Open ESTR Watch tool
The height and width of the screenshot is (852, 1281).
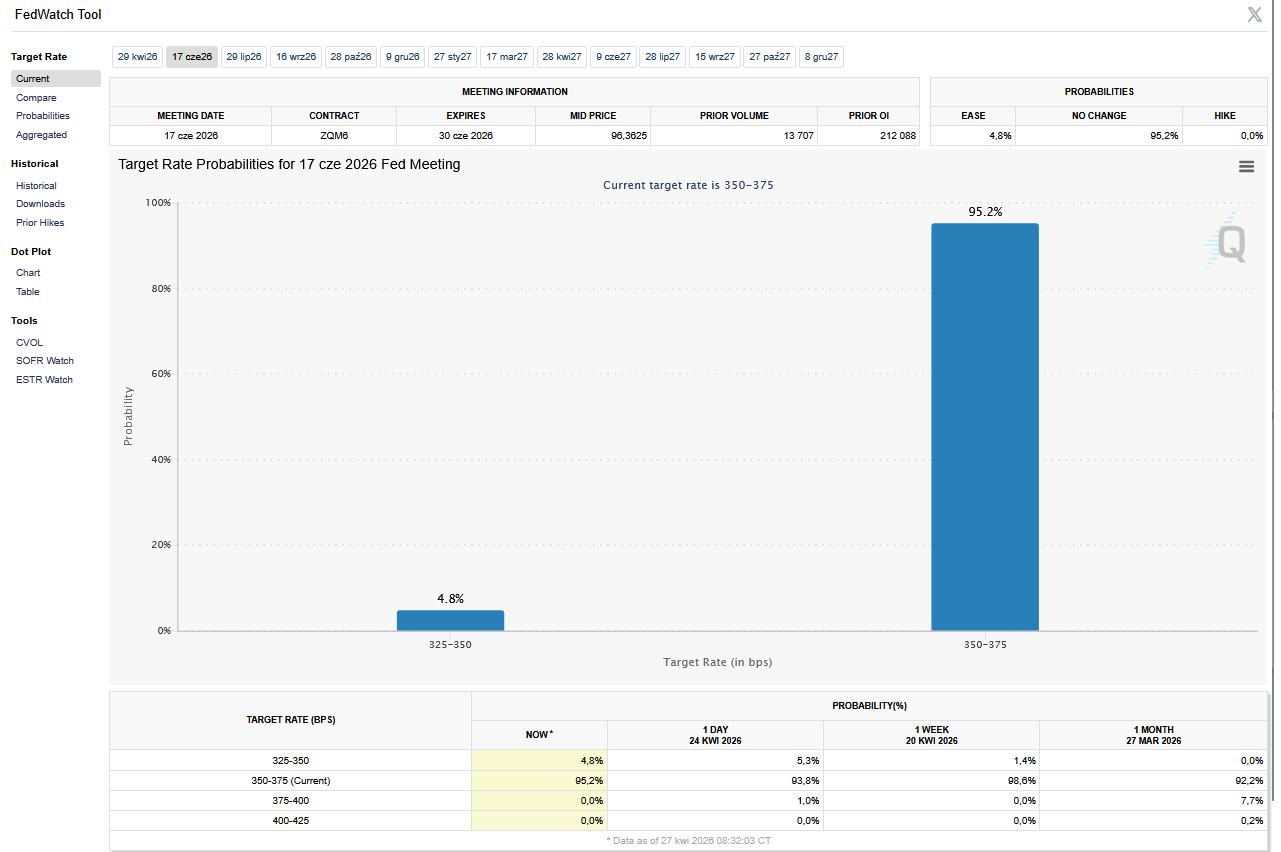pyautogui.click(x=44, y=380)
